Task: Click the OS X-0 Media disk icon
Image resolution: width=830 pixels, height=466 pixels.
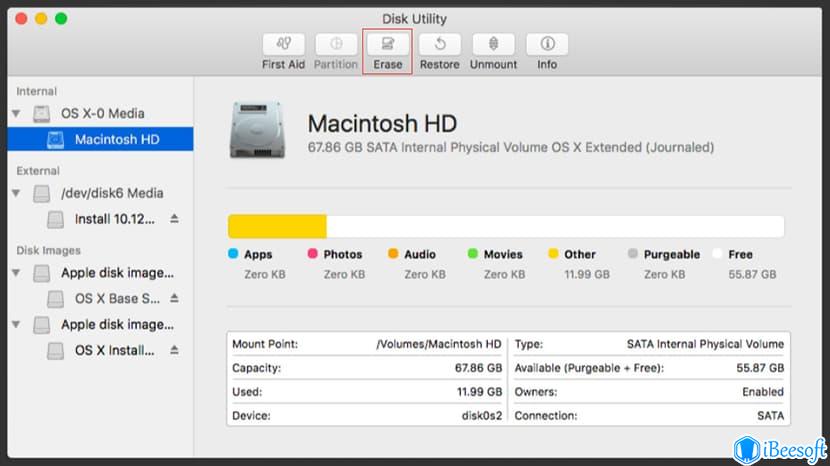Action: [42, 114]
